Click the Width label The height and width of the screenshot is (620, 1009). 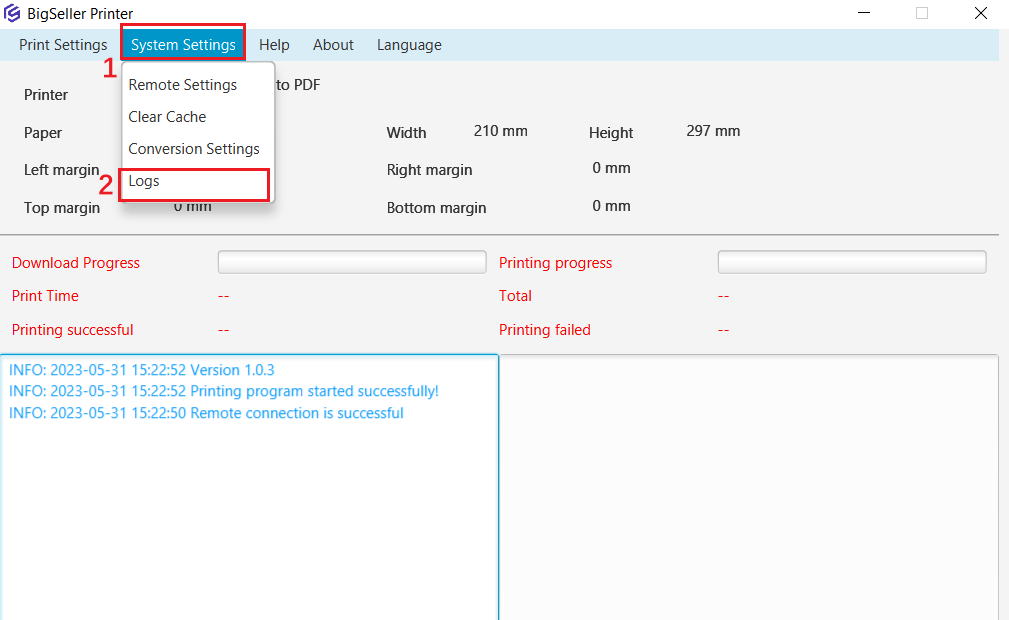[x=406, y=133]
